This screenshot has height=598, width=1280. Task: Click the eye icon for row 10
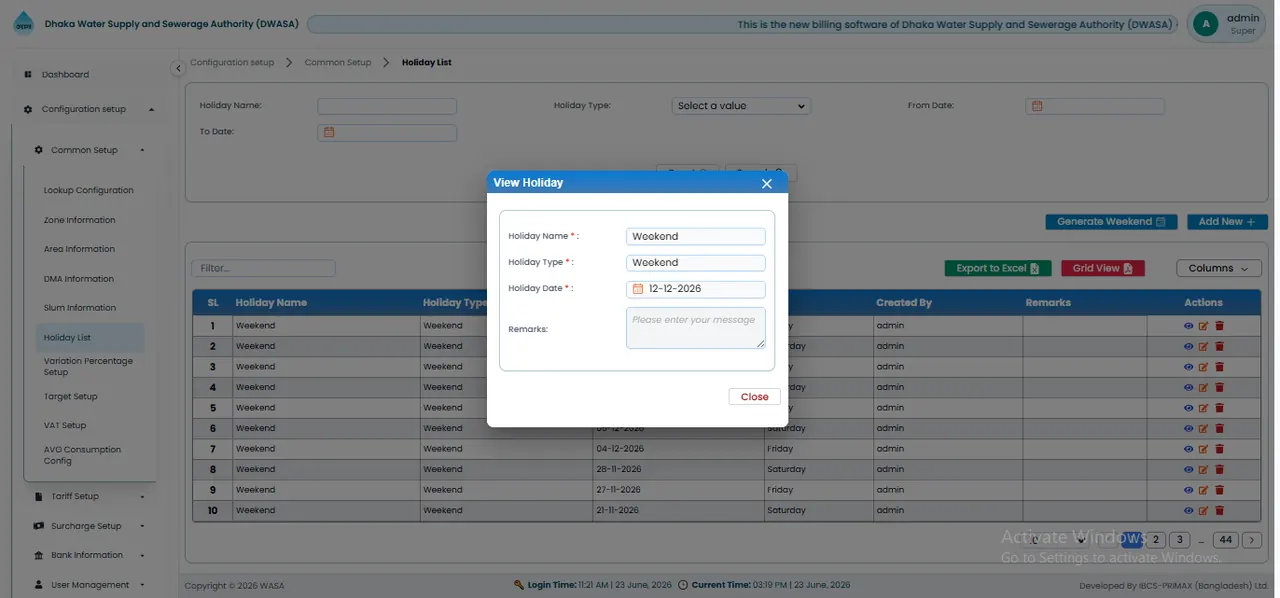pyautogui.click(x=1189, y=510)
